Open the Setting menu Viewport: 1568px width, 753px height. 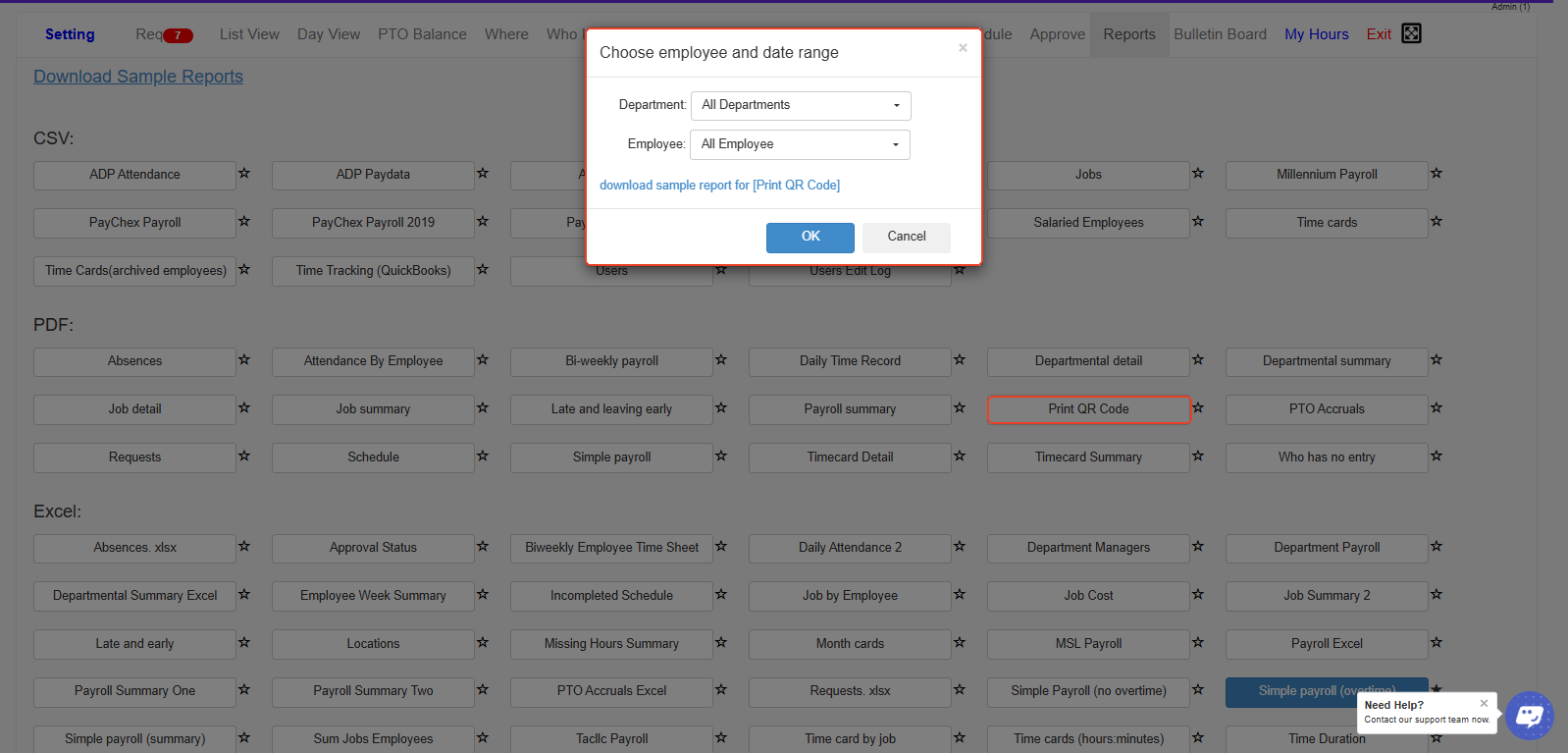70,34
